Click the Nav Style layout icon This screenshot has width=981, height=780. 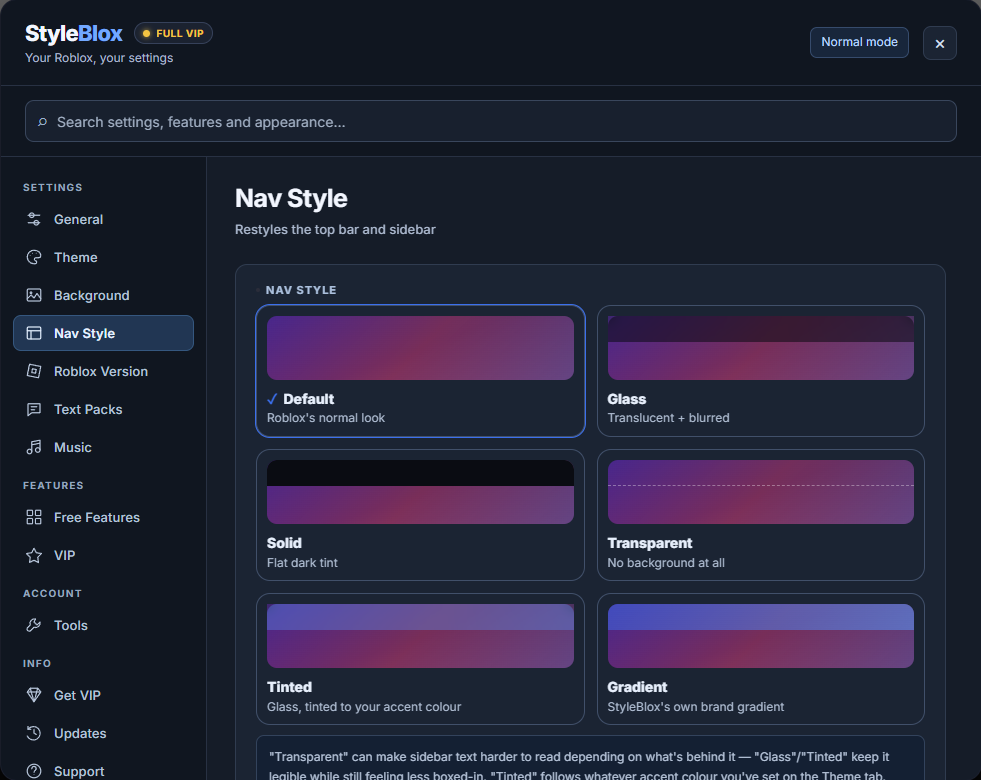tap(34, 333)
